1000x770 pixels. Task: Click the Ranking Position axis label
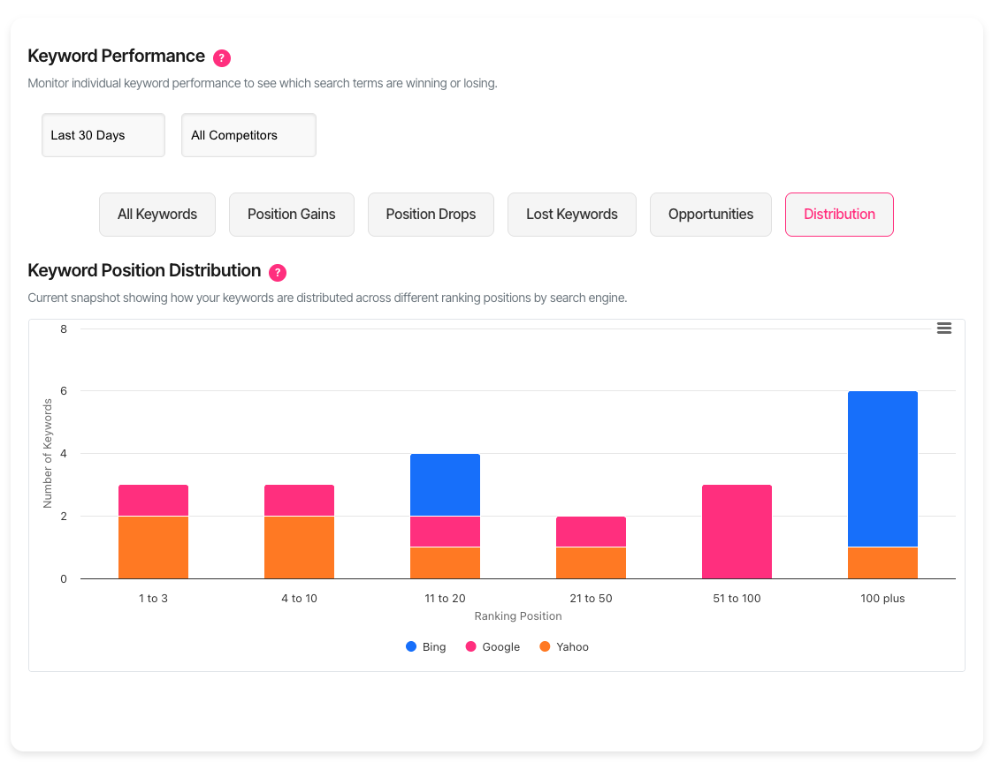pos(518,616)
